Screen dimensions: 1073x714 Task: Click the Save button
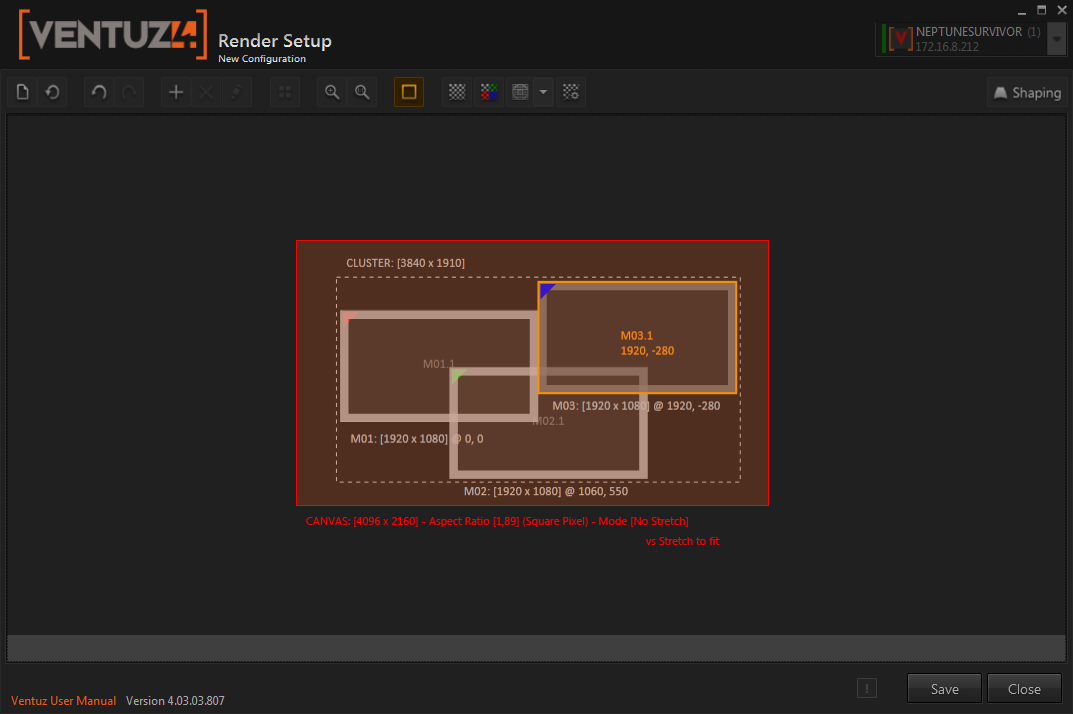click(x=944, y=688)
